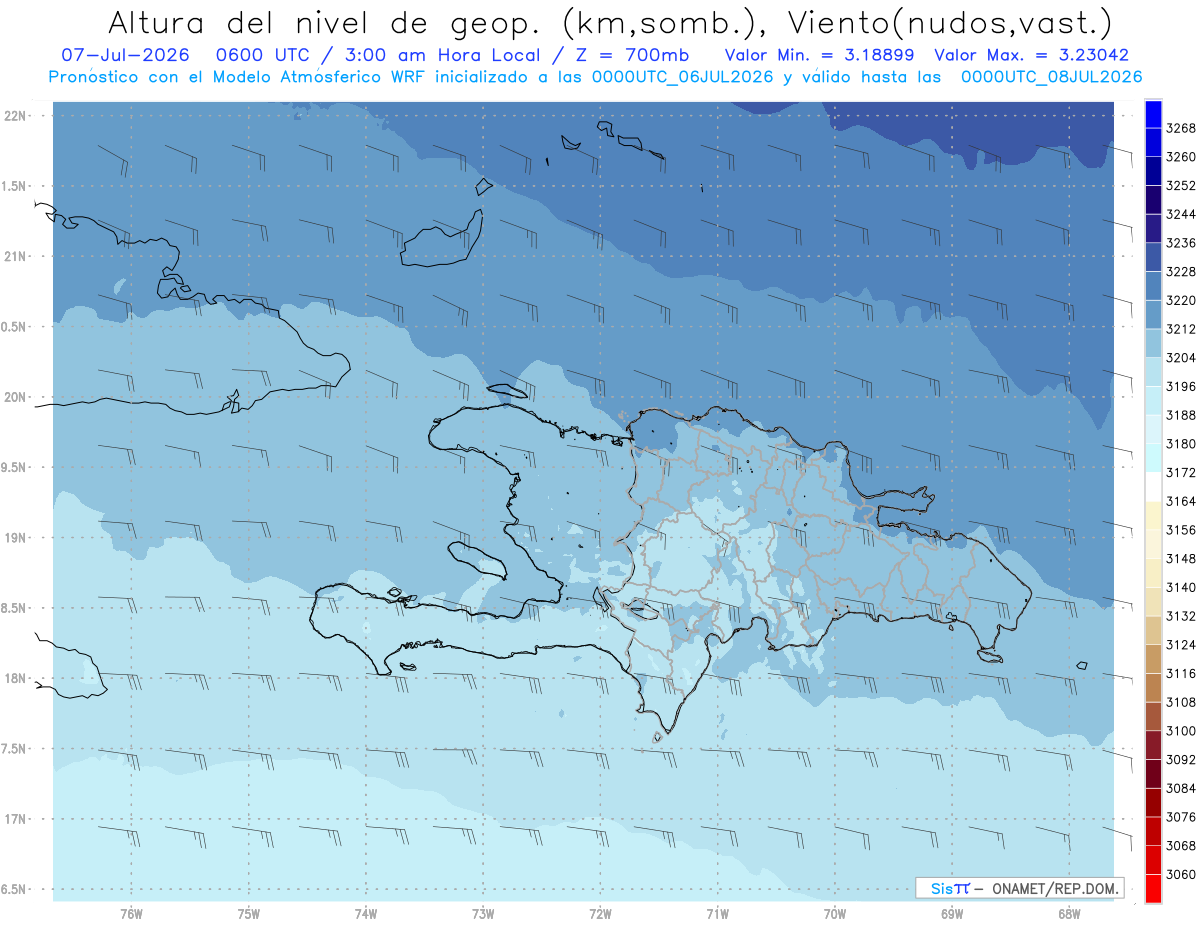Click the '3244' colorbar value
This screenshot has height=927, width=1200.
tap(1181, 214)
